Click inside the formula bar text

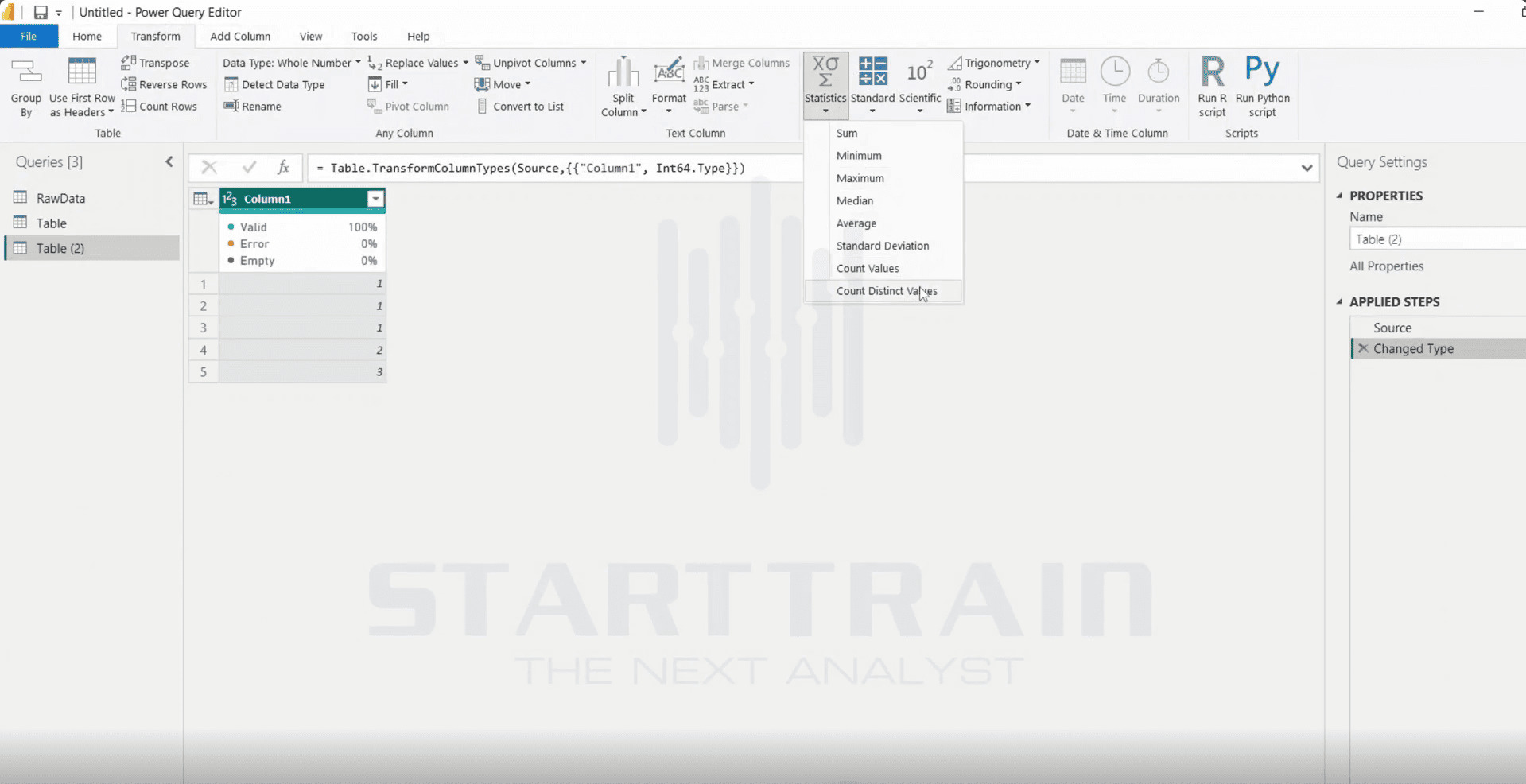coord(530,168)
